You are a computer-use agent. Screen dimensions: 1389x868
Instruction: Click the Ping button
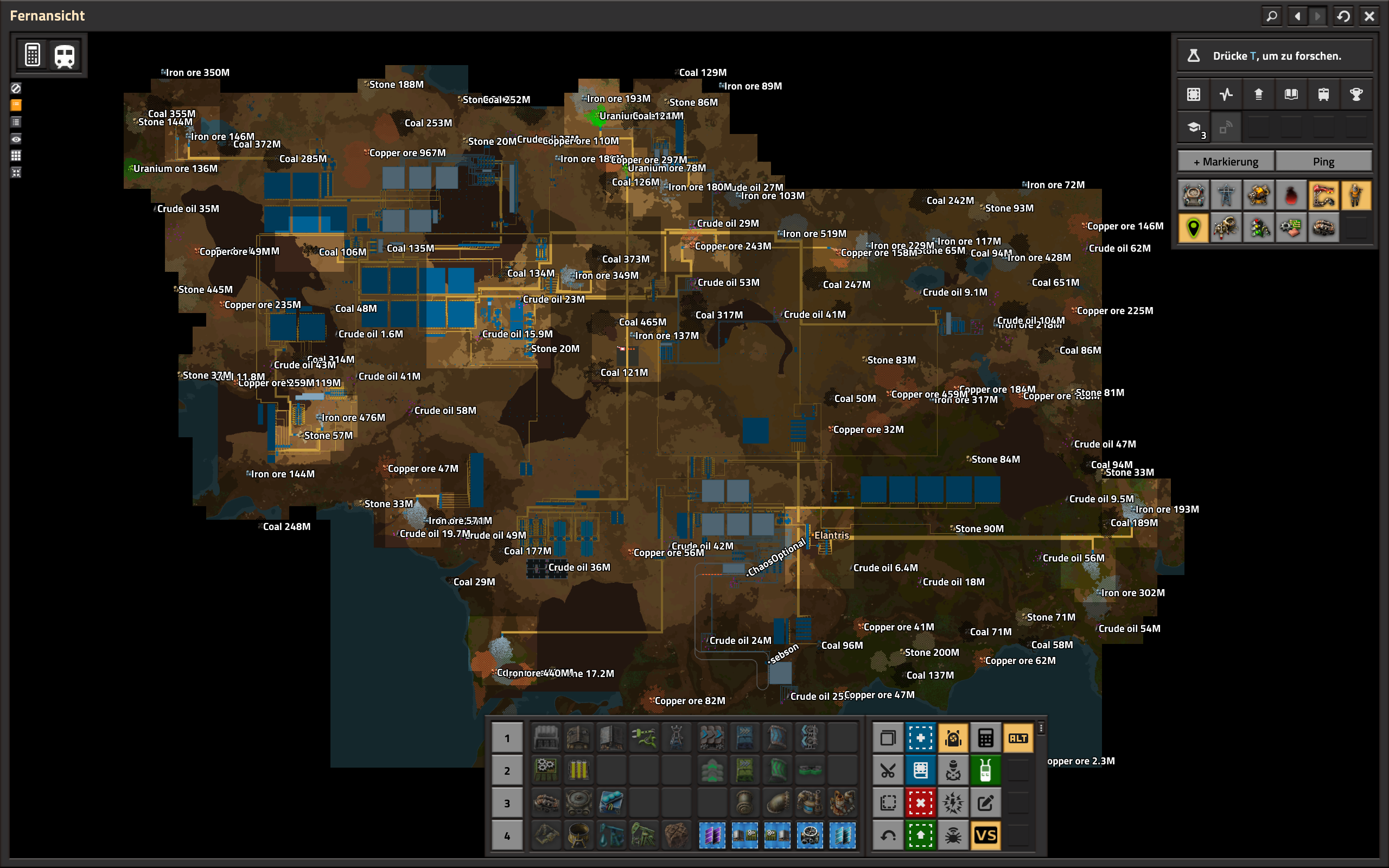[x=1323, y=162]
